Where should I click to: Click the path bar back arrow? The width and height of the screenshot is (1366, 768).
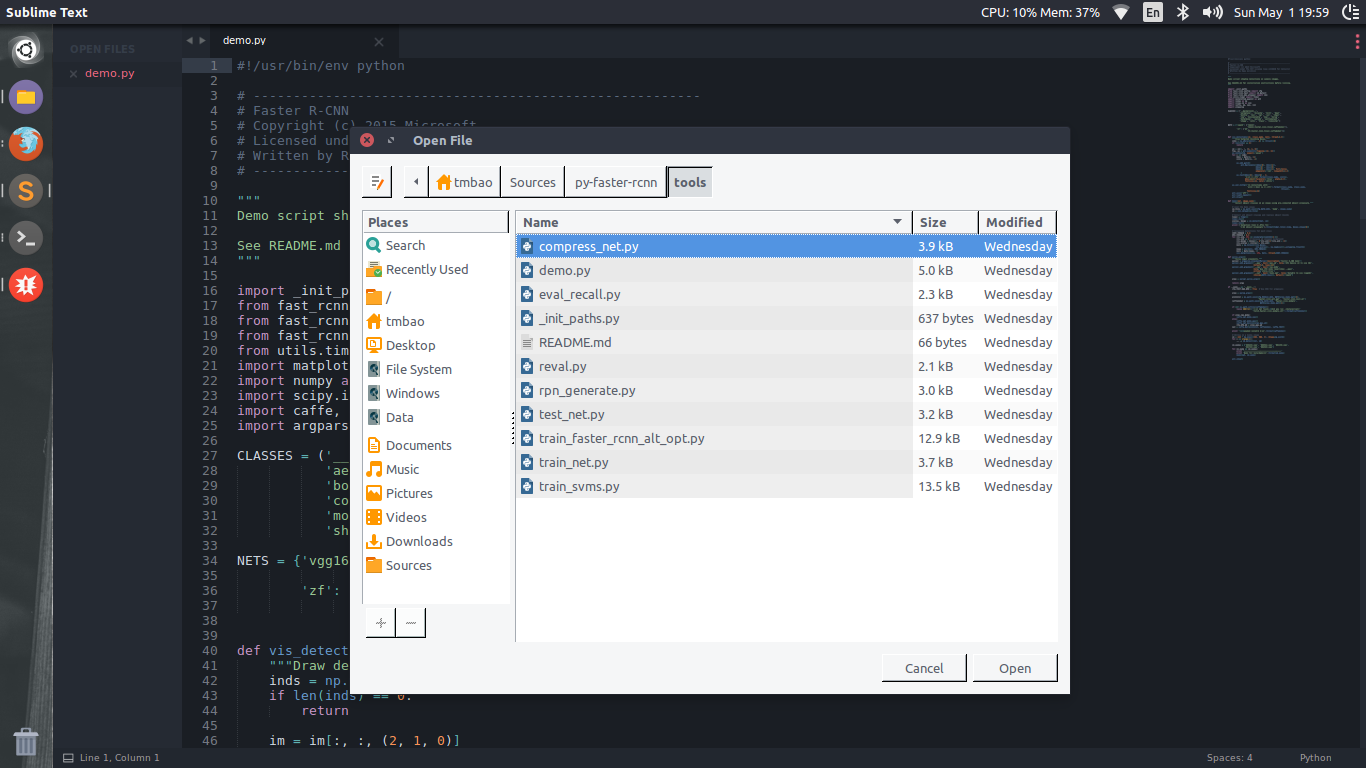[416, 182]
